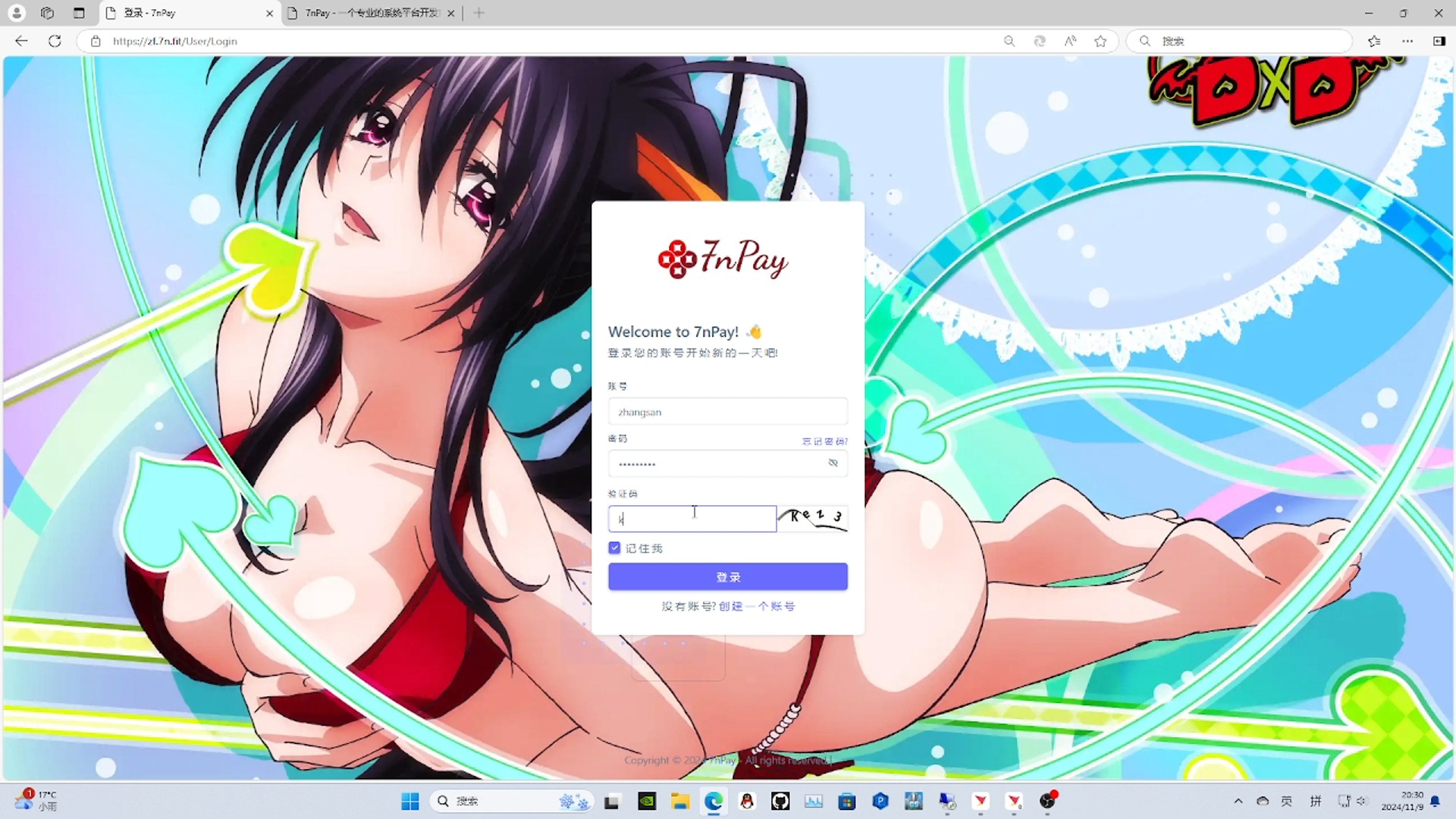Open the 创建一个账号 create account link
Screen dimensions: 1456x819
(x=757, y=606)
